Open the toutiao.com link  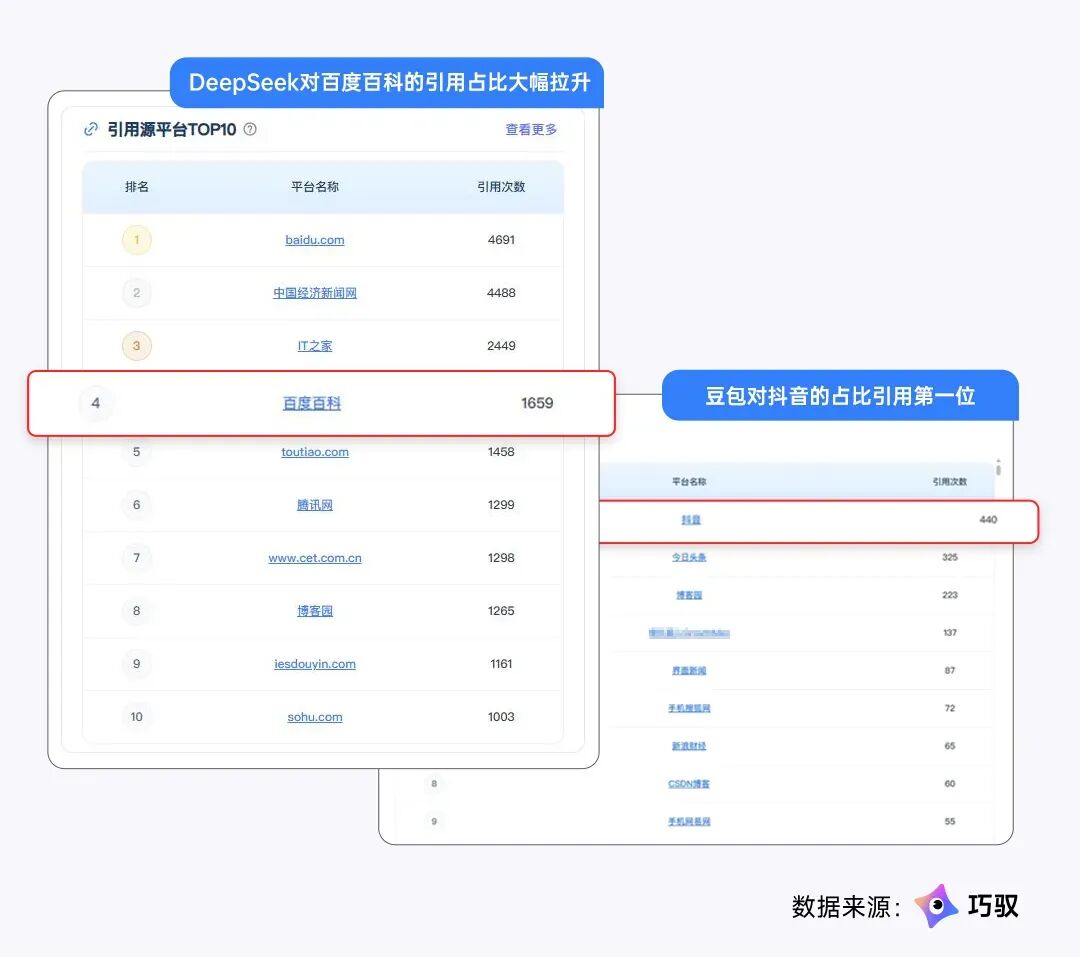tap(315, 452)
